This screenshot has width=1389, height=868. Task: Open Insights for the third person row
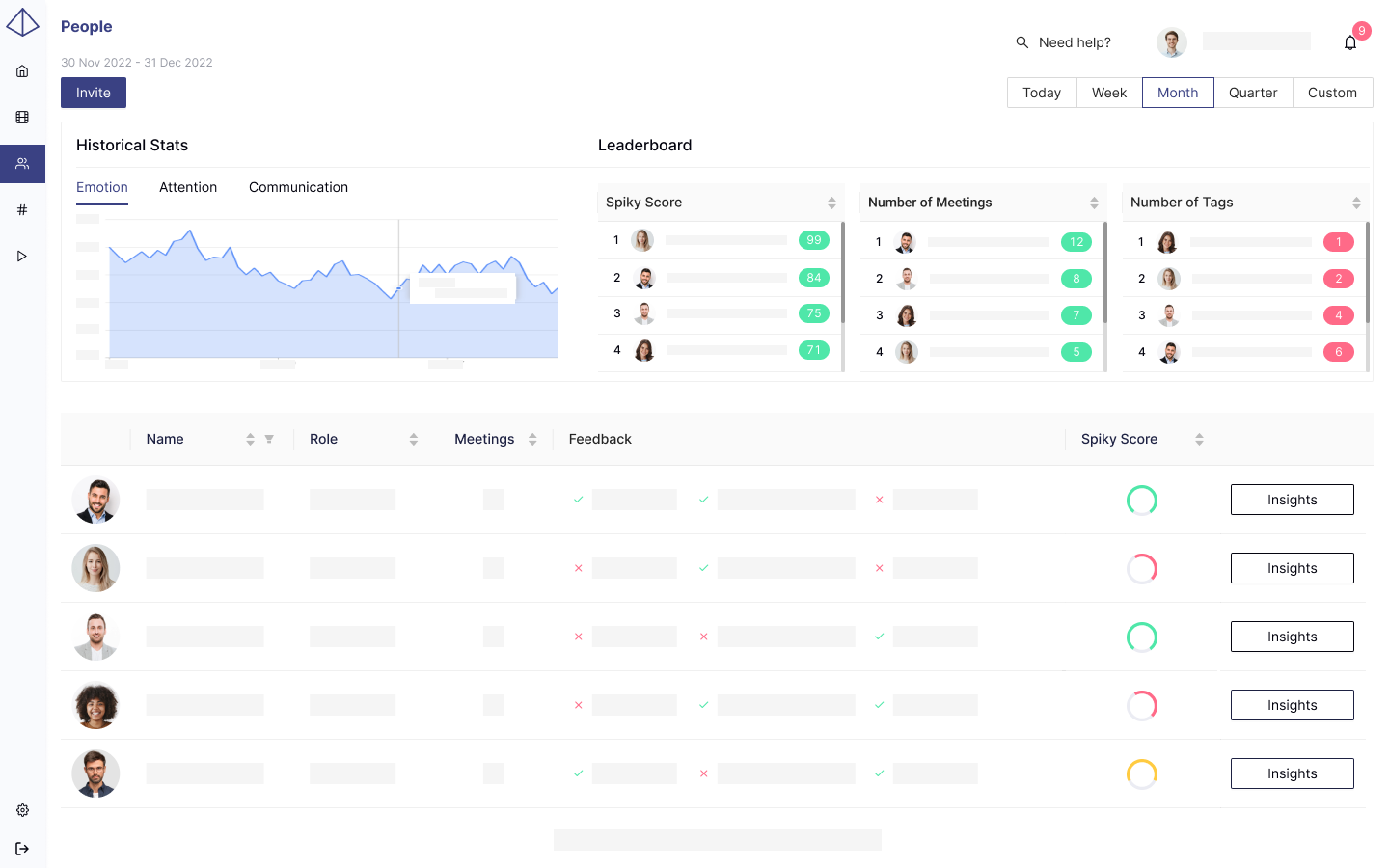point(1292,637)
